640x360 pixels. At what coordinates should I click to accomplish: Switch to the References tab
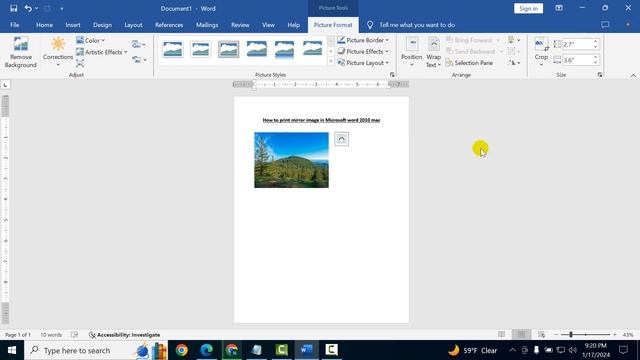[169, 25]
